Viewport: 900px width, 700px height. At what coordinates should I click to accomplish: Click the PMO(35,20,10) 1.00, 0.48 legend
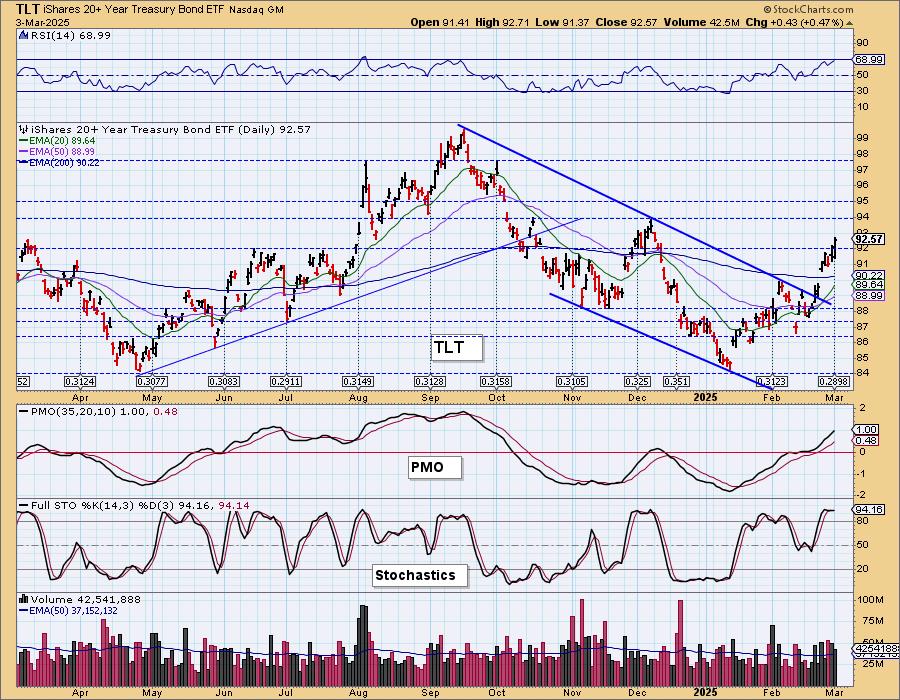[x=102, y=412]
